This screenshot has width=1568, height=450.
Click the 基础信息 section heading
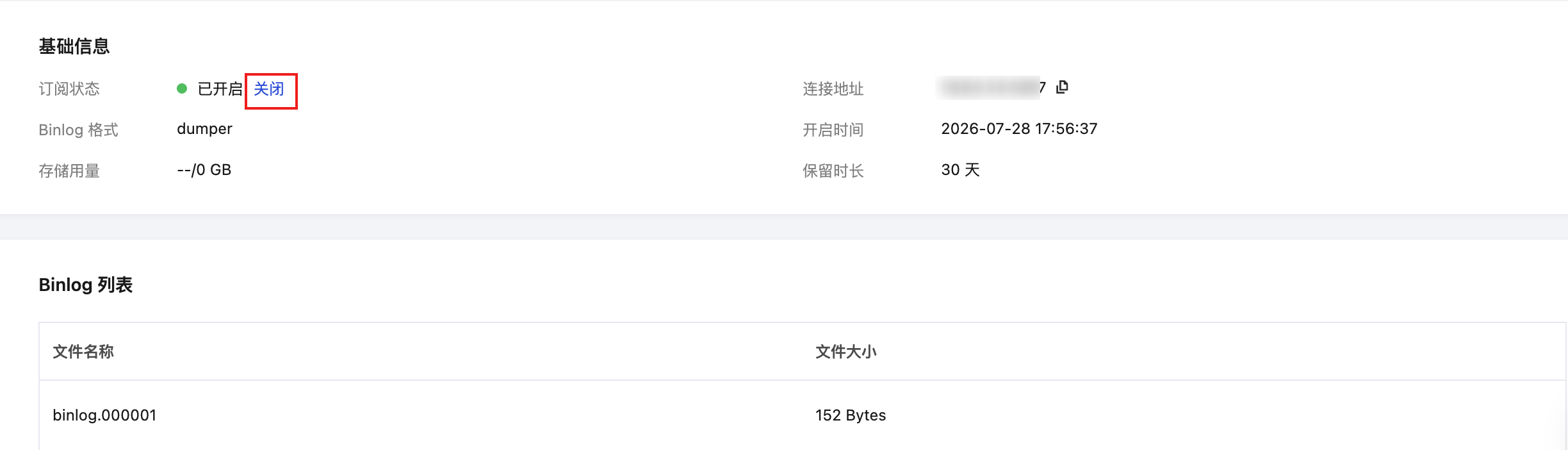[x=74, y=46]
